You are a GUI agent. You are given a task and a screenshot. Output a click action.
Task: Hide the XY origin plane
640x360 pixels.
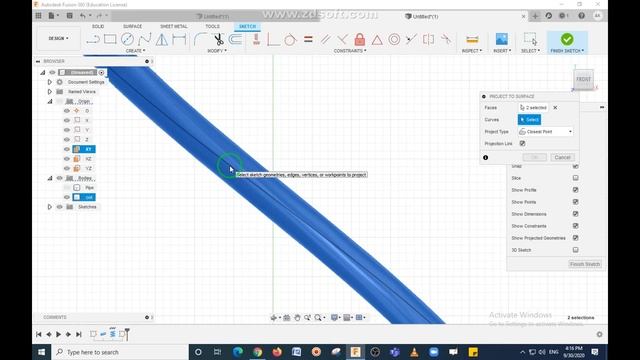click(x=67, y=149)
